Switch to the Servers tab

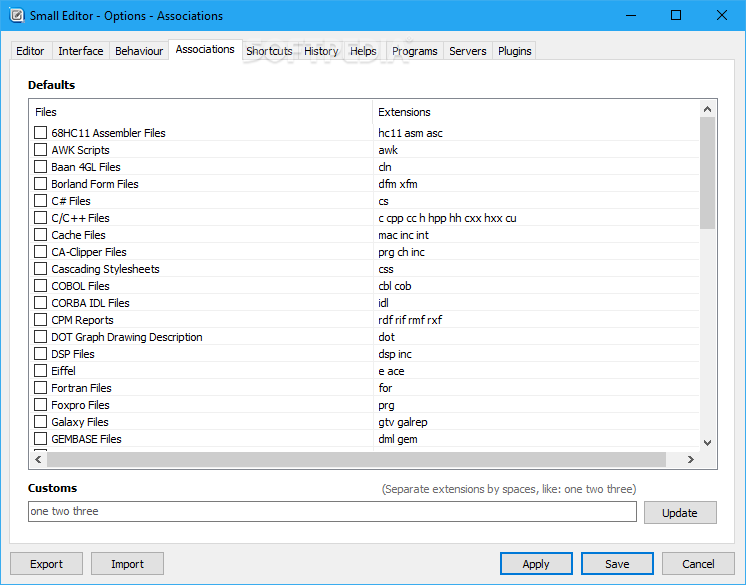point(468,51)
